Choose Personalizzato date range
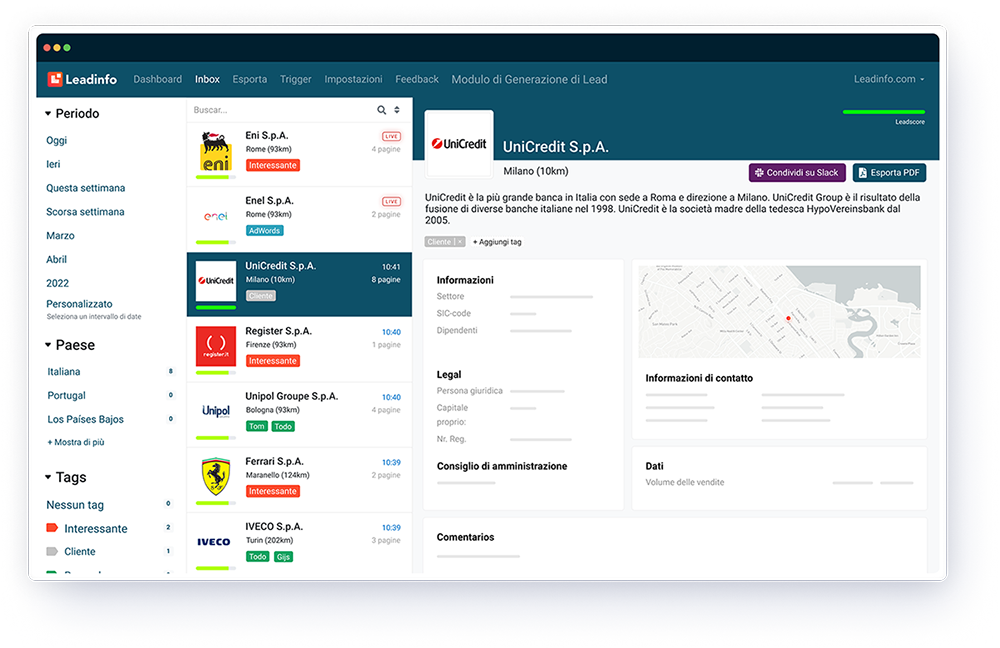The width and height of the screenshot is (1000, 648). click(79, 304)
